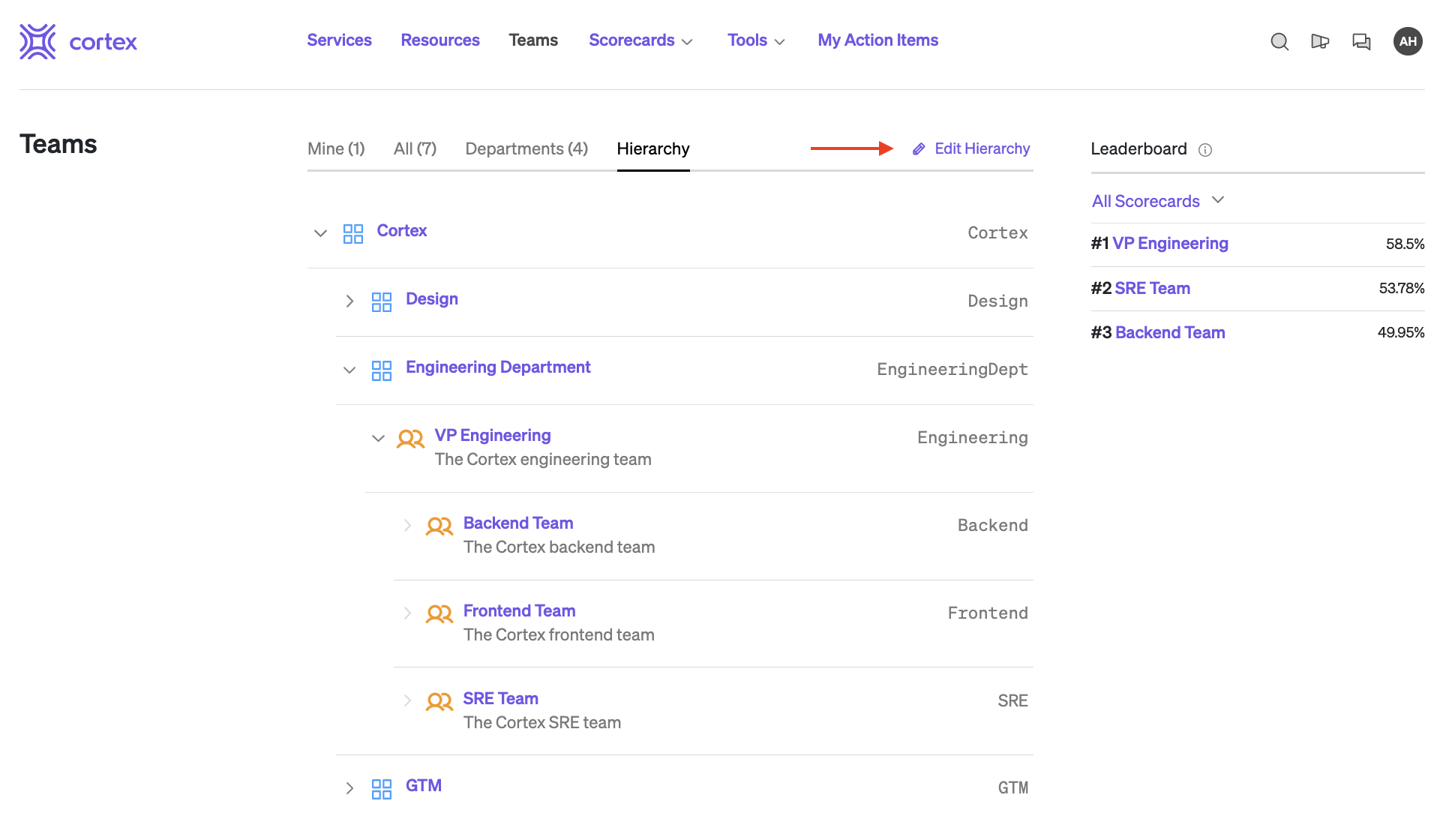Open the Backend Team link in hierarchy
Viewport: 1455px width, 840px height.
518,523
